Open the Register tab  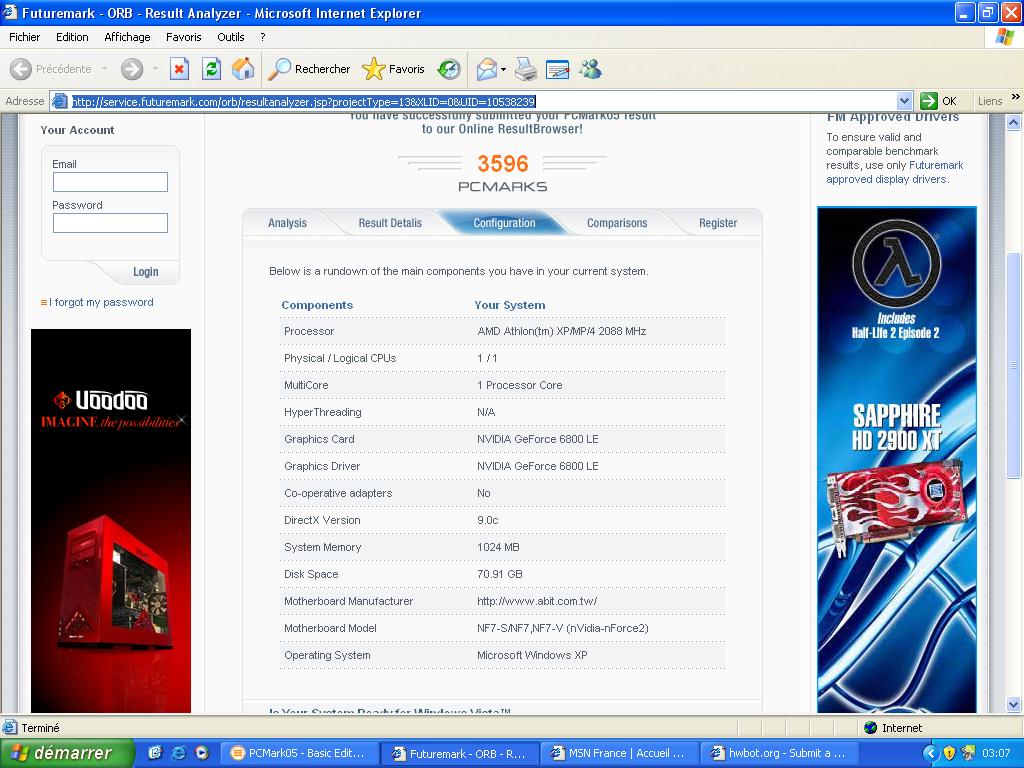coord(718,223)
